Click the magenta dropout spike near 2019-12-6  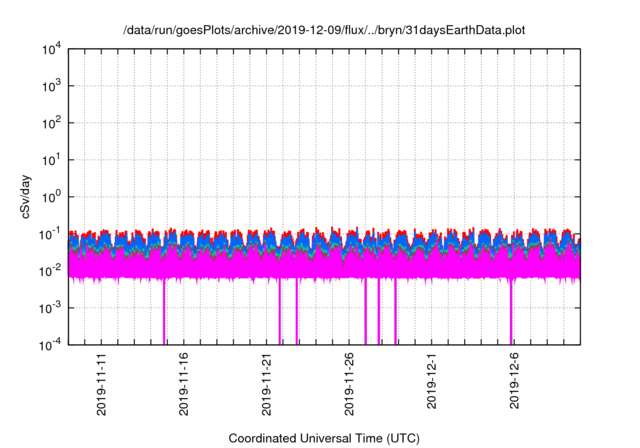tap(511, 312)
